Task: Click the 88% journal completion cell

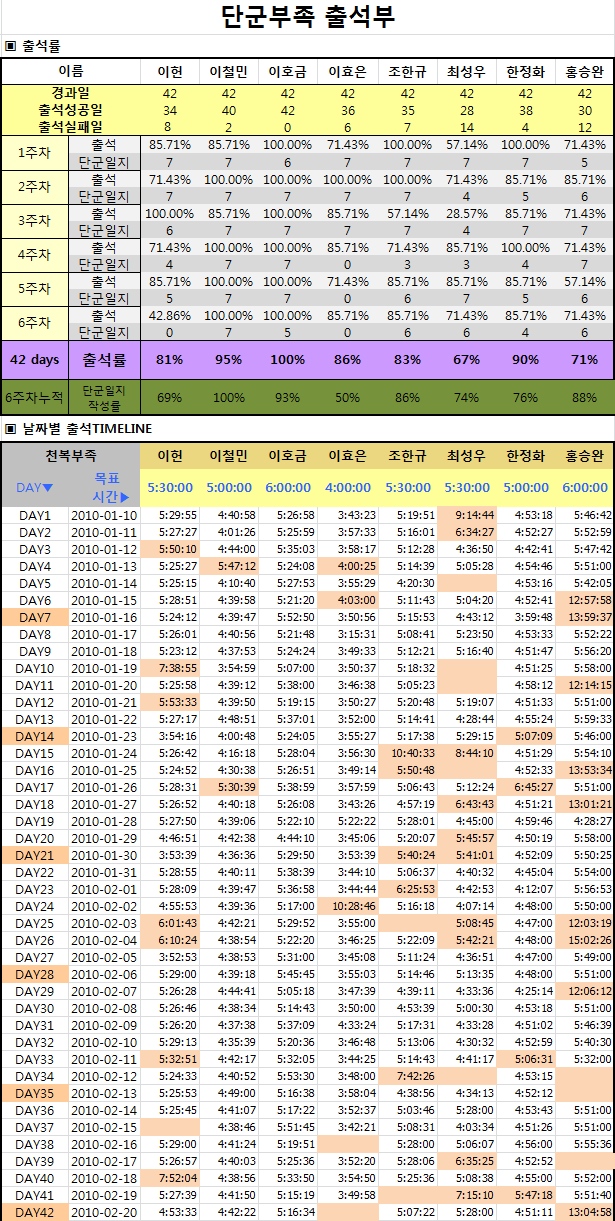Action: coord(584,397)
